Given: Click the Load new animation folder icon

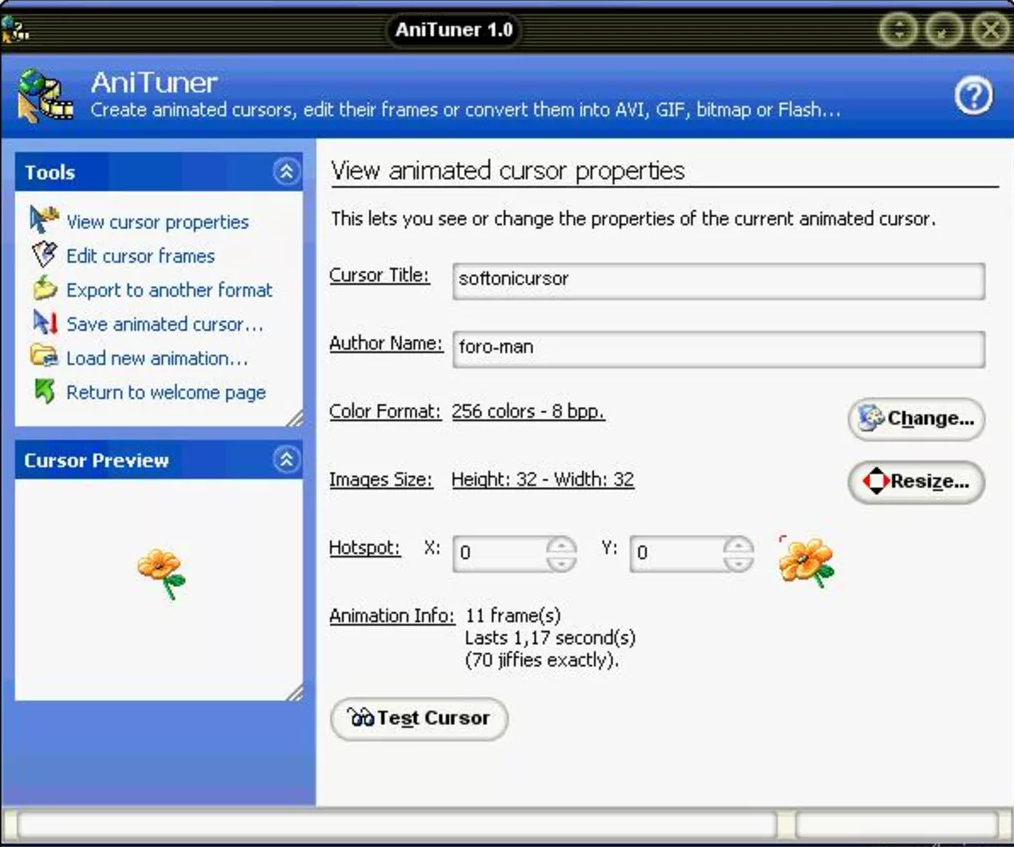Looking at the screenshot, I should click(x=44, y=356).
